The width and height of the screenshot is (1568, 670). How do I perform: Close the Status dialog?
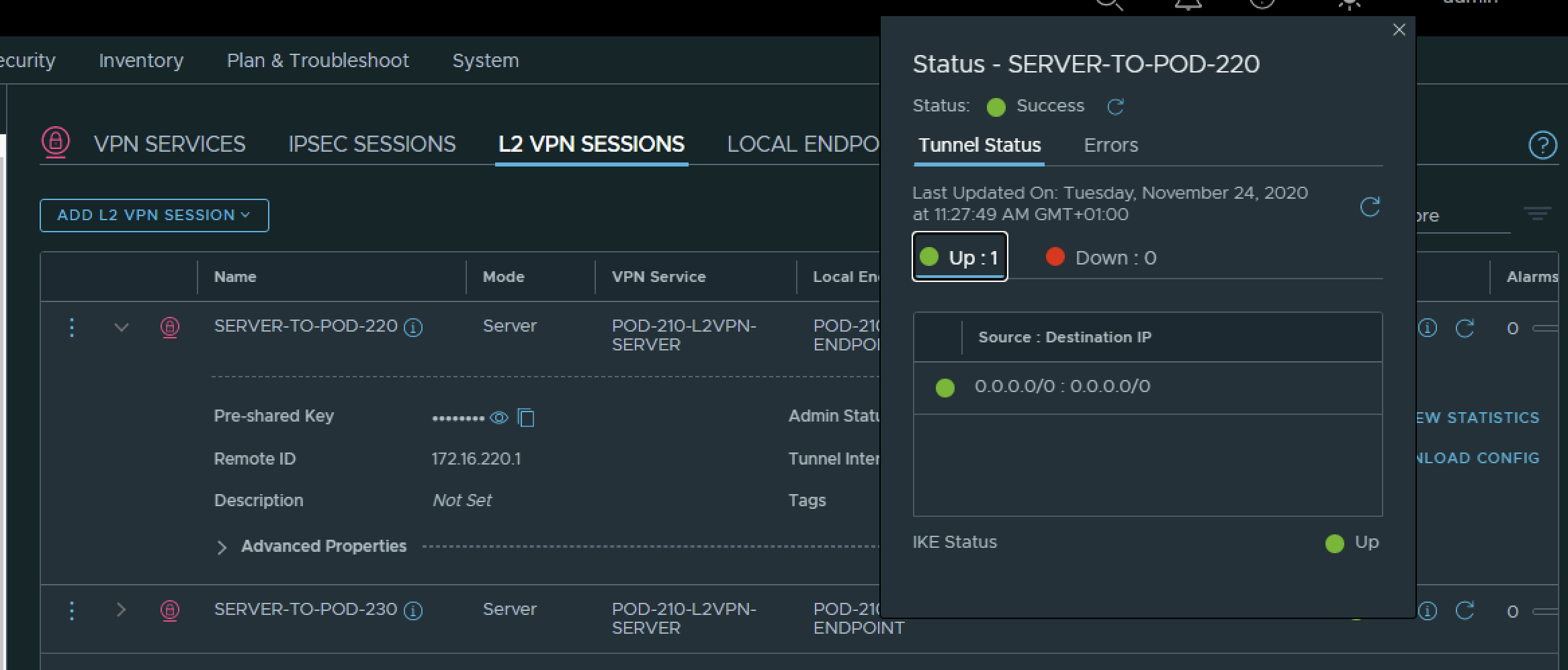pos(1399,30)
